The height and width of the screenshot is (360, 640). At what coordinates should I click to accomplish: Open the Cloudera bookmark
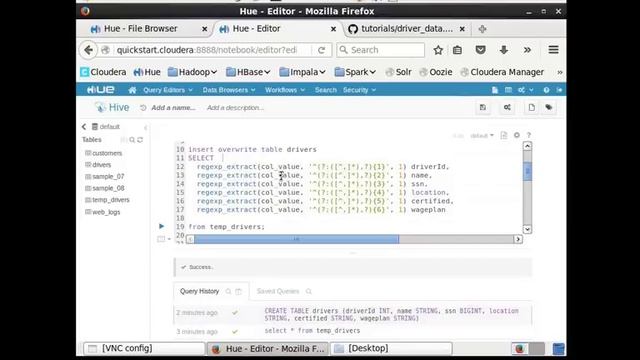(x=103, y=72)
